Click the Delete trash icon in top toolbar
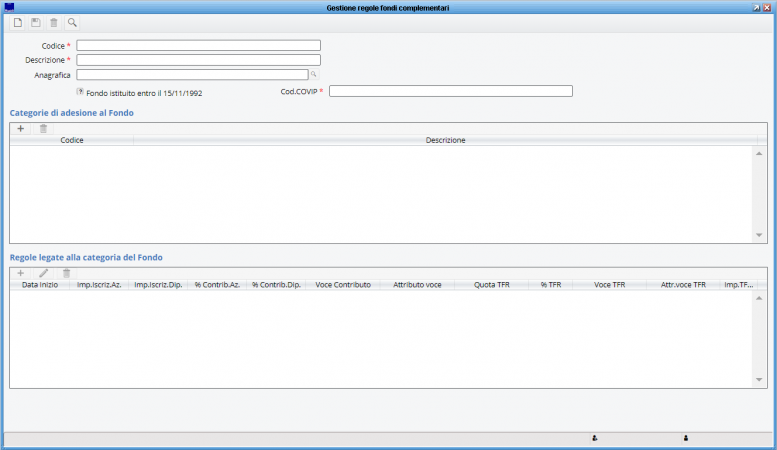The image size is (777, 450). click(x=54, y=23)
